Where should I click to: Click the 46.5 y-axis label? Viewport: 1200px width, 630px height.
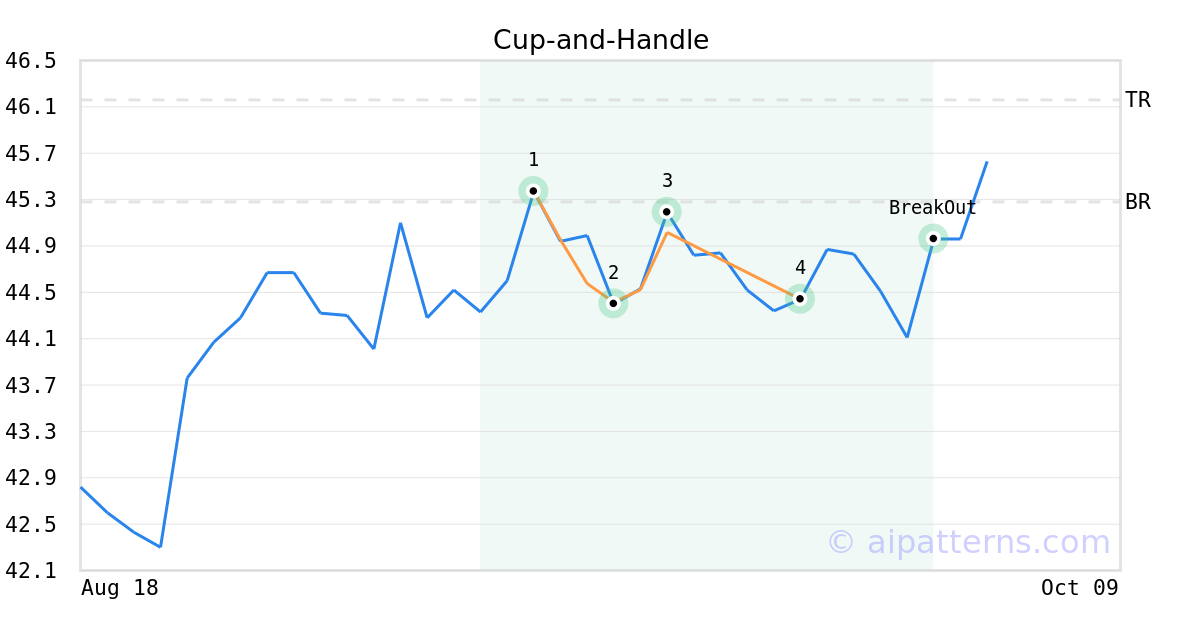[30, 61]
